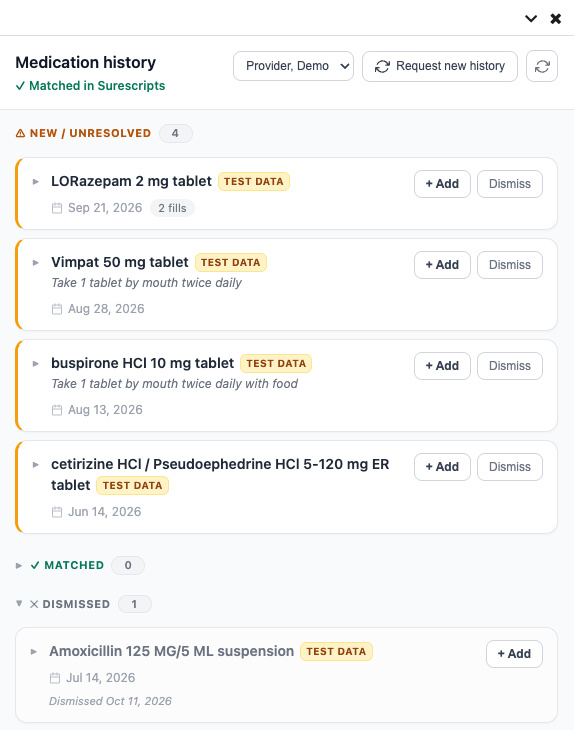This screenshot has width=574, height=730.
Task: Click the calendar icon beside Jul 14, 2026
Action: click(55, 678)
